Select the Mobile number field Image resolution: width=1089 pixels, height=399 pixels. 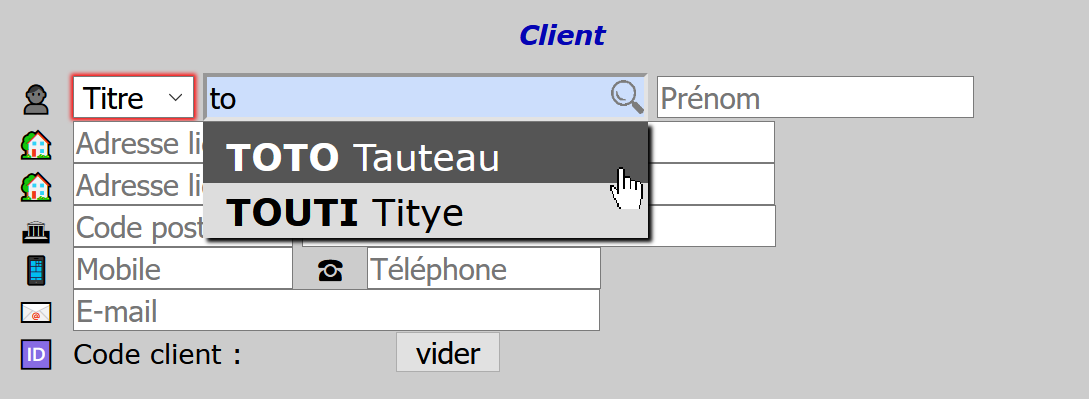(183, 269)
